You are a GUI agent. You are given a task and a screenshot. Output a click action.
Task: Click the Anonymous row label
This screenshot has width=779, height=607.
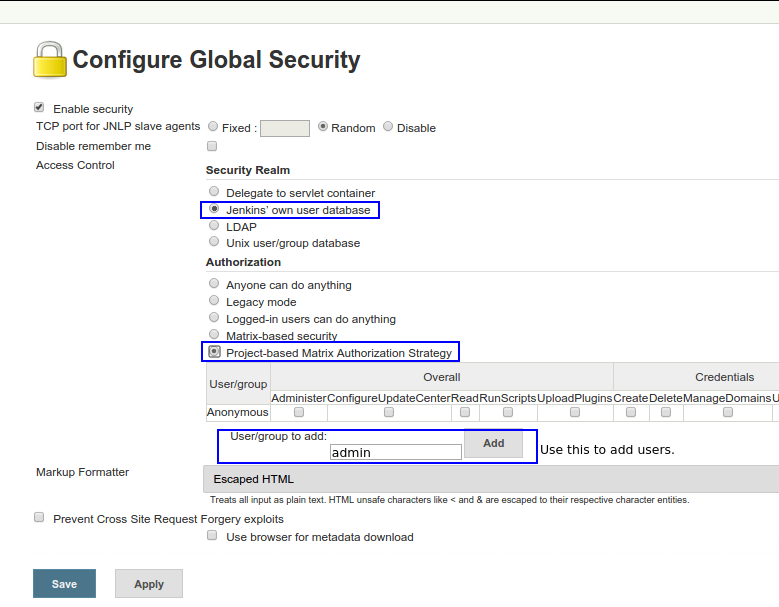pyautogui.click(x=237, y=412)
